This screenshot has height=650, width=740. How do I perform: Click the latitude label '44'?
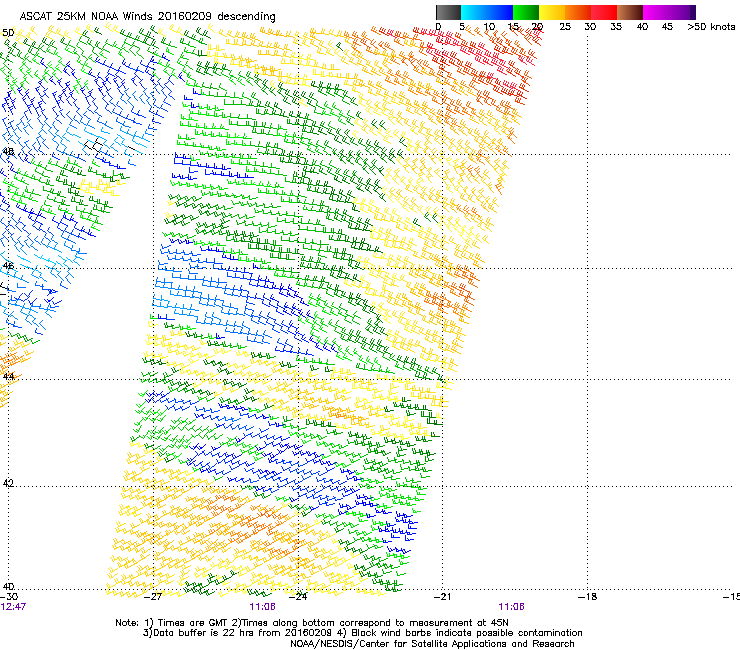[8, 376]
